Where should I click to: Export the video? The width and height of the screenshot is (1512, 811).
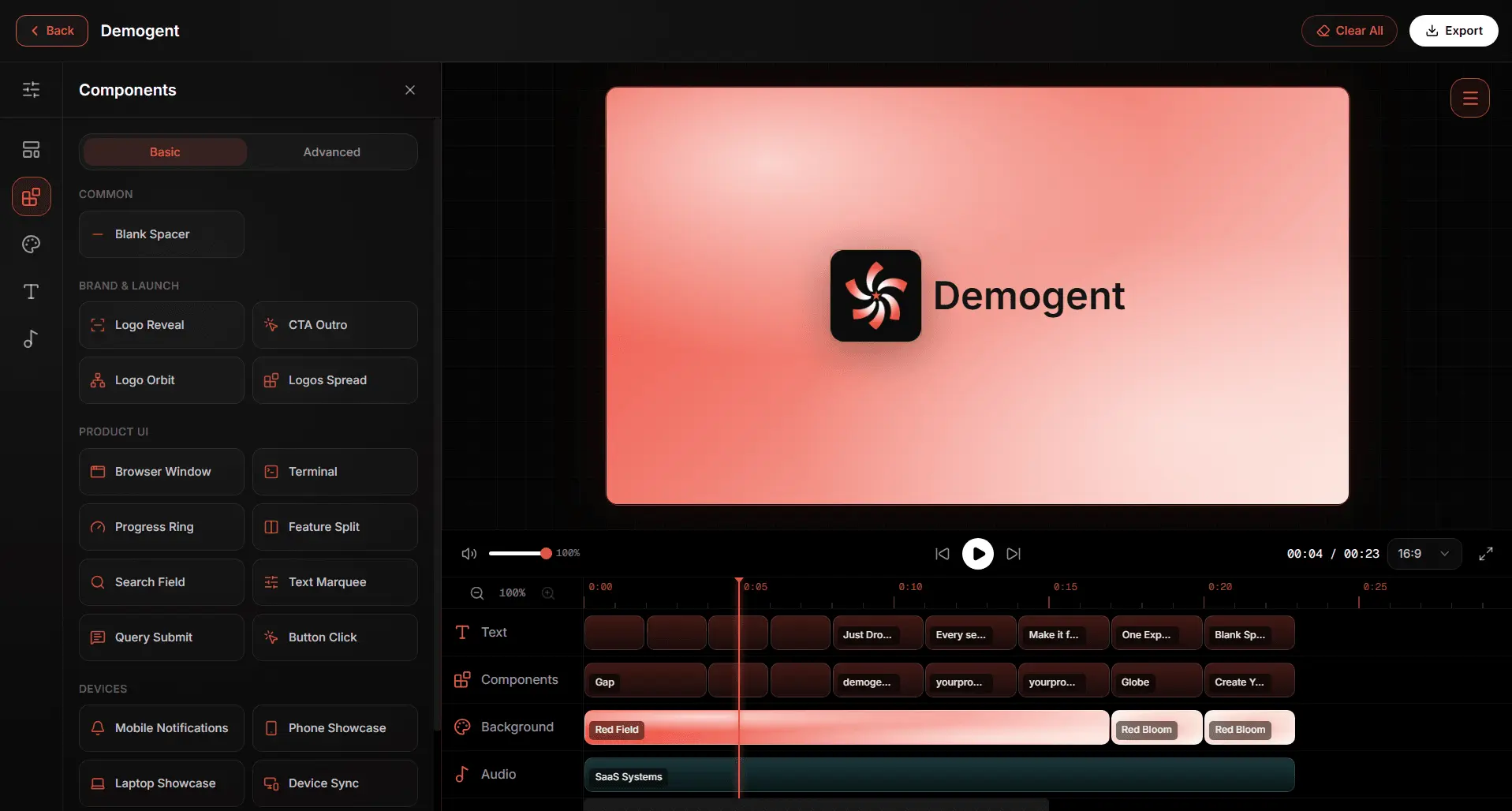[1454, 31]
